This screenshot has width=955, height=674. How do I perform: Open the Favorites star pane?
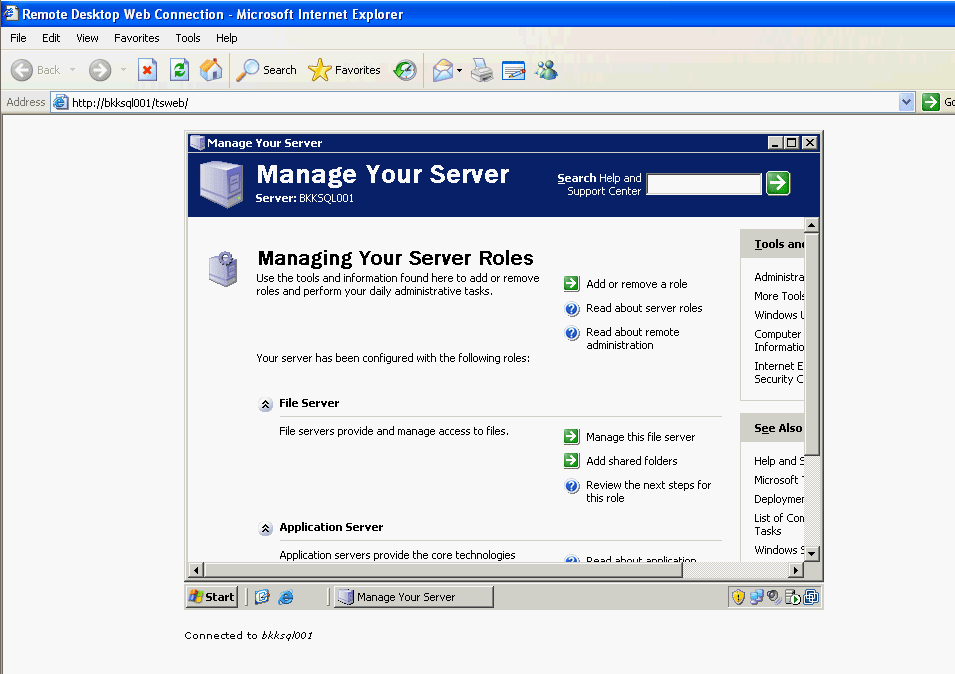[344, 70]
